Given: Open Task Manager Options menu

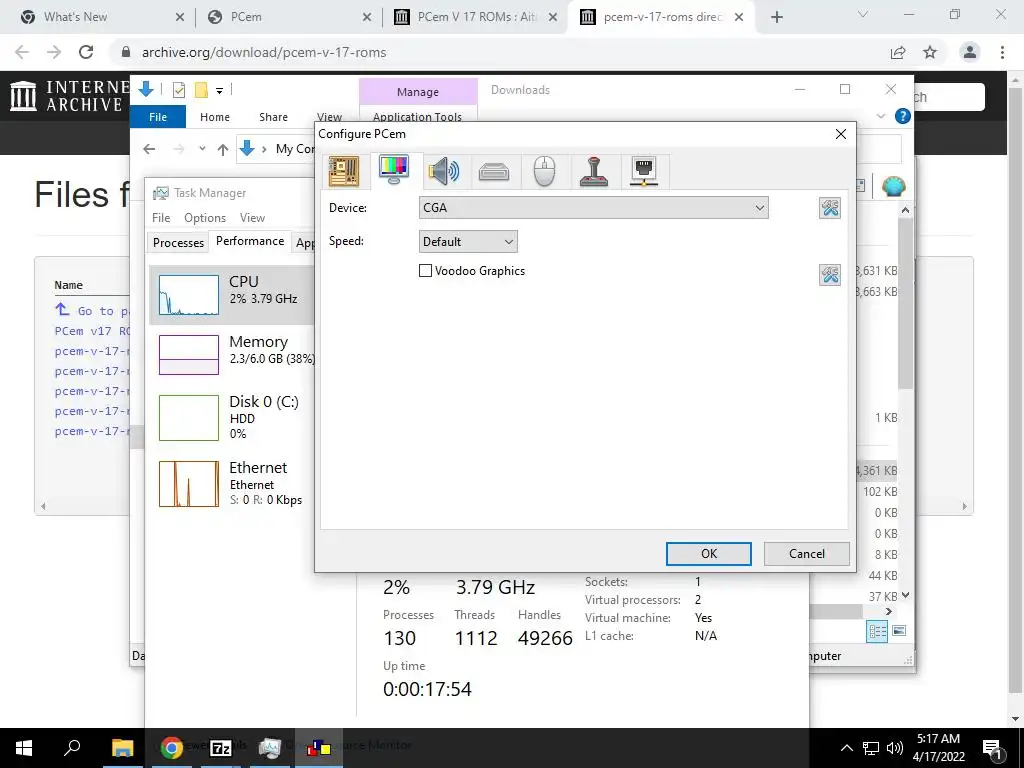Looking at the screenshot, I should tap(204, 217).
